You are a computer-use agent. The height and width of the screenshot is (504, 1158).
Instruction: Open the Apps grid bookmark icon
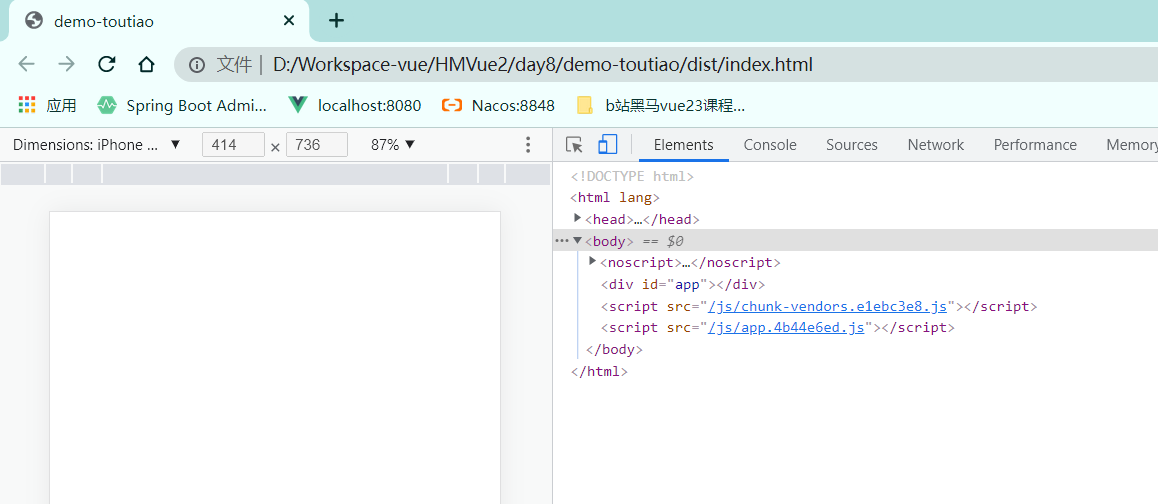27,105
